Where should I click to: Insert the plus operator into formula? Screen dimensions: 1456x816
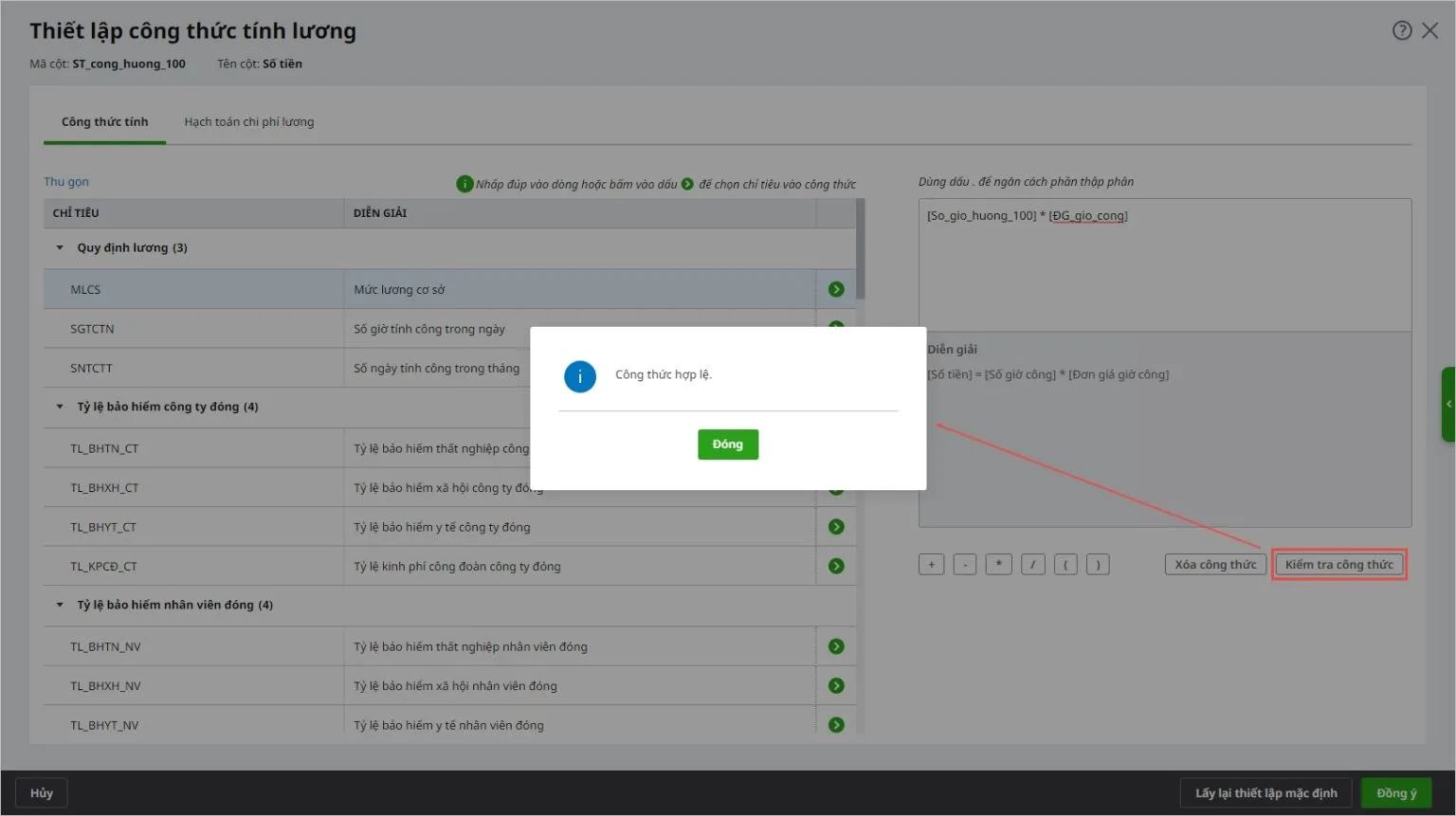(931, 565)
